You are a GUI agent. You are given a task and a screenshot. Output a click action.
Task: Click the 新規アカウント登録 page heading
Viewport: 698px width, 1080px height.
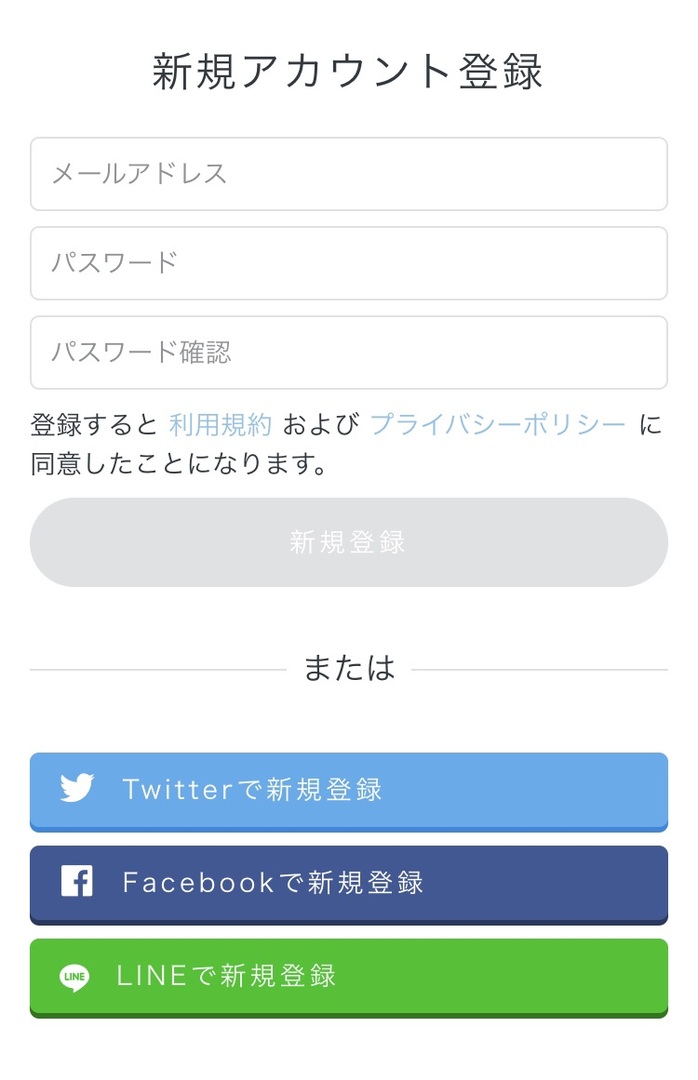(348, 72)
